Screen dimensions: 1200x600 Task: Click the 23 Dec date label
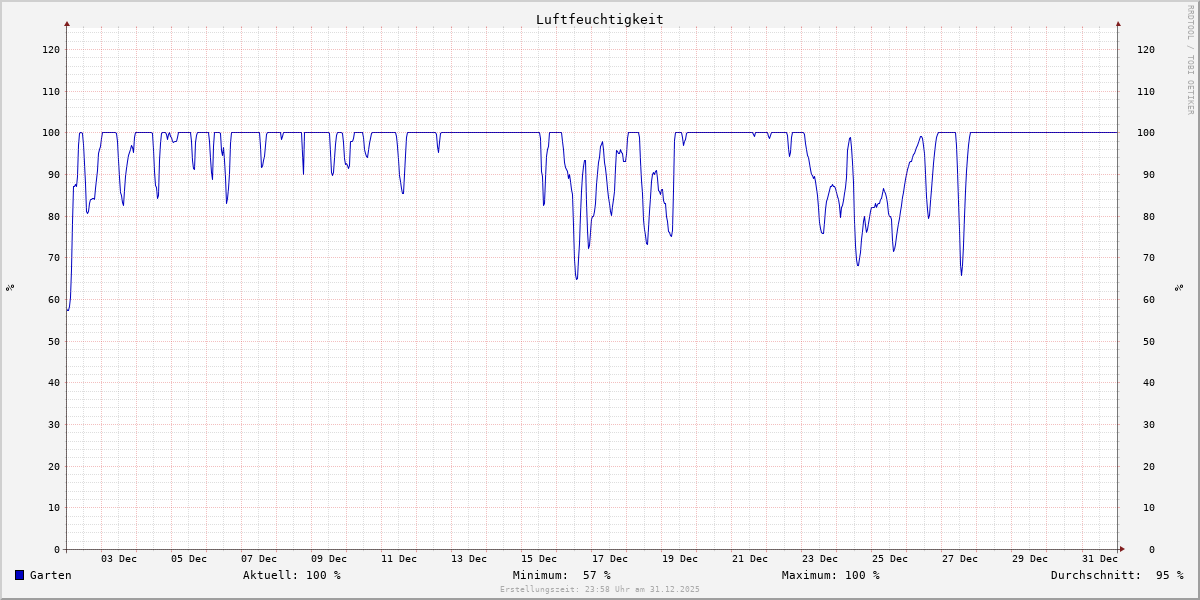coord(820,559)
